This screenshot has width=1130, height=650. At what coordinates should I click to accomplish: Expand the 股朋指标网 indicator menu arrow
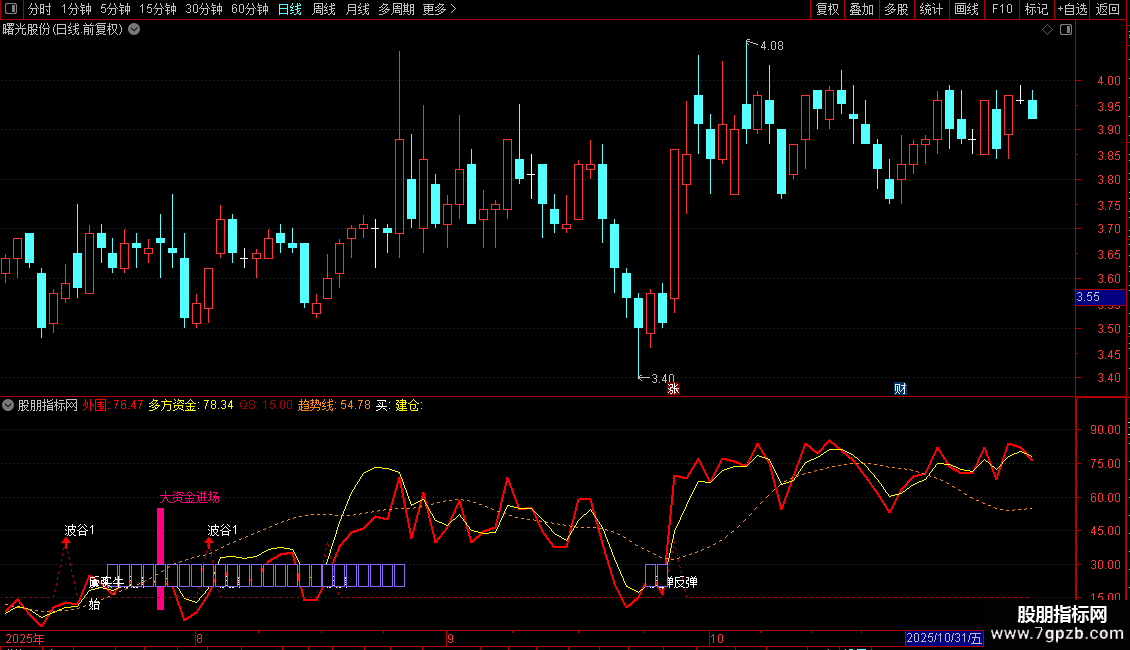click(8, 405)
